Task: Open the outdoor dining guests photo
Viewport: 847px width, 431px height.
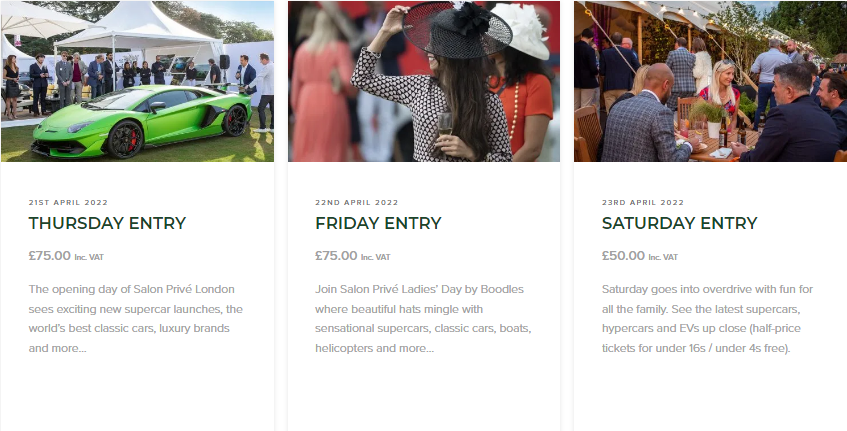Action: pos(710,81)
